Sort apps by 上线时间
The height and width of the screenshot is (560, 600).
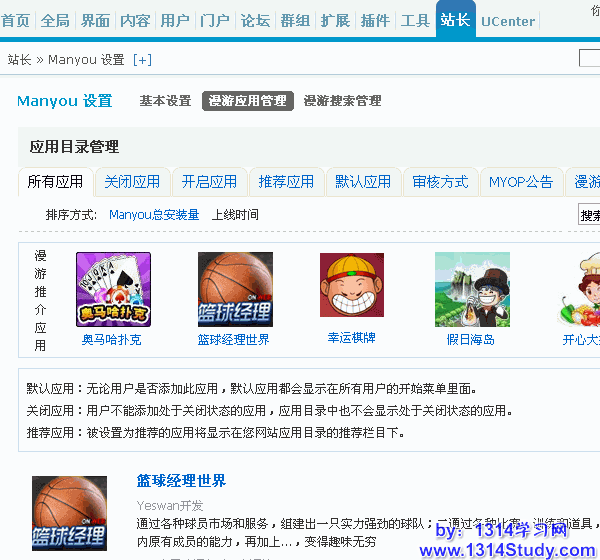click(235, 215)
